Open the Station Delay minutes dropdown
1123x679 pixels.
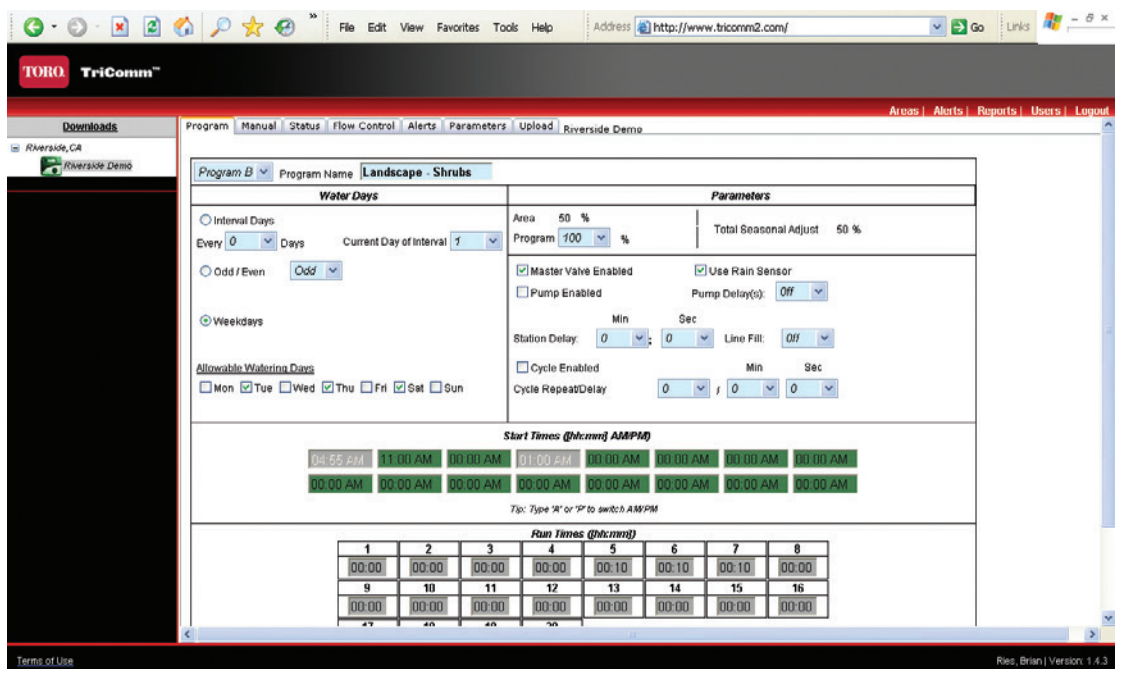622,338
